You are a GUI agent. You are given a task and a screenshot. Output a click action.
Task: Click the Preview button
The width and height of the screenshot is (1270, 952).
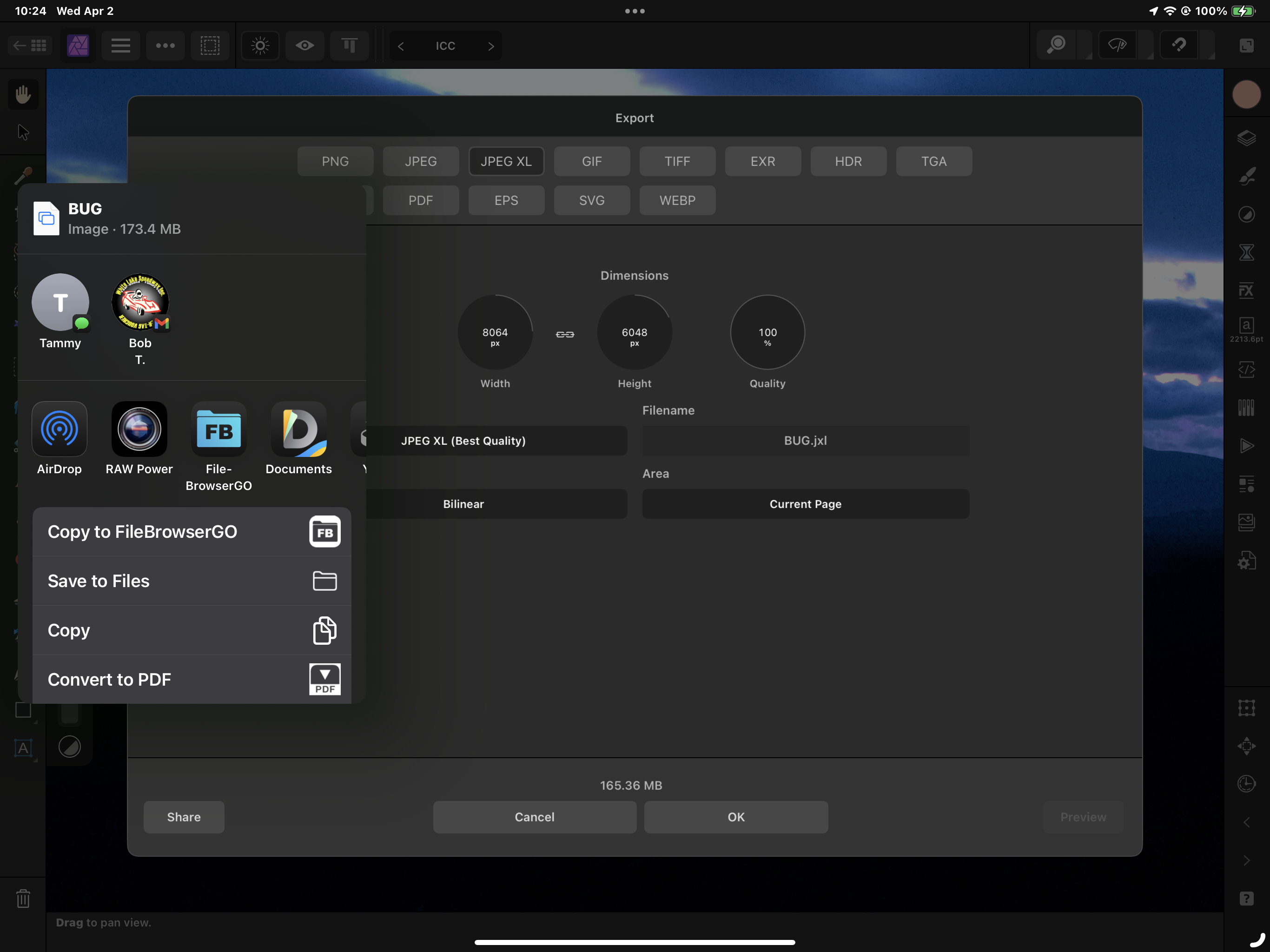coord(1083,816)
